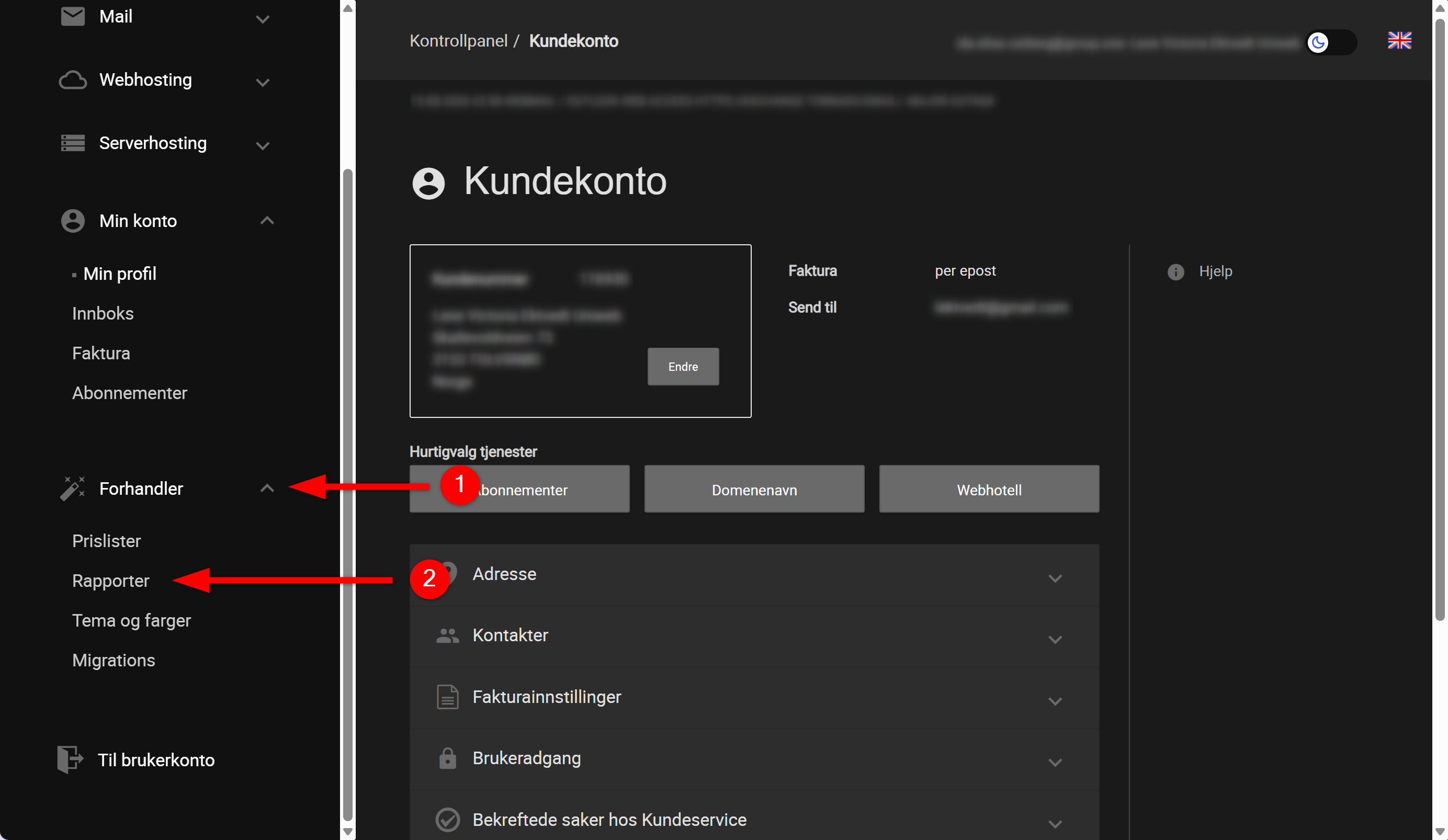Open Abonnementer sidebar item
The width and height of the screenshot is (1448, 840).
130,393
